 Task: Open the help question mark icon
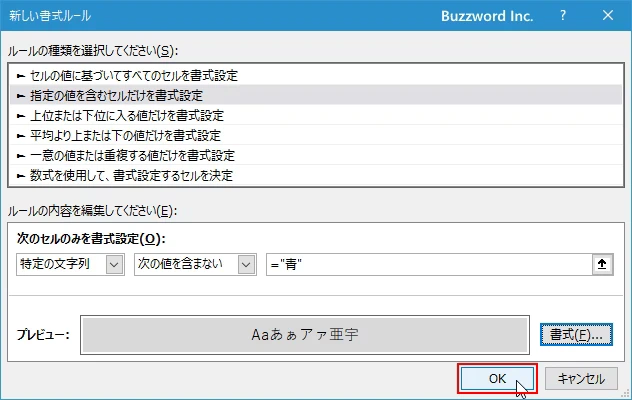click(563, 16)
